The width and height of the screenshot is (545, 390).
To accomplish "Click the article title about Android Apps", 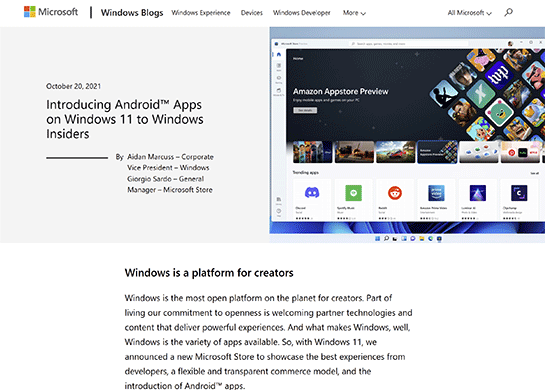I will 125,119.
